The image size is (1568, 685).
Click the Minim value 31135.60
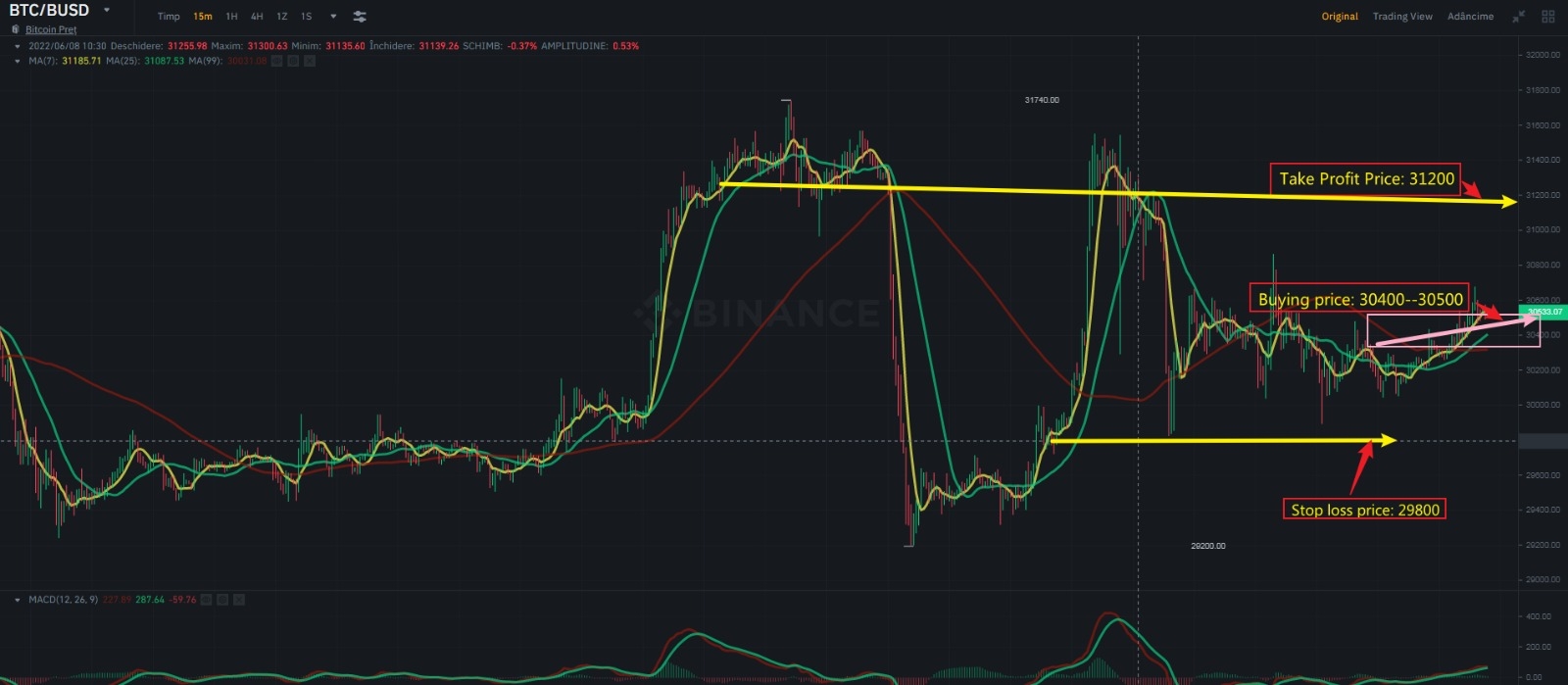[345, 46]
